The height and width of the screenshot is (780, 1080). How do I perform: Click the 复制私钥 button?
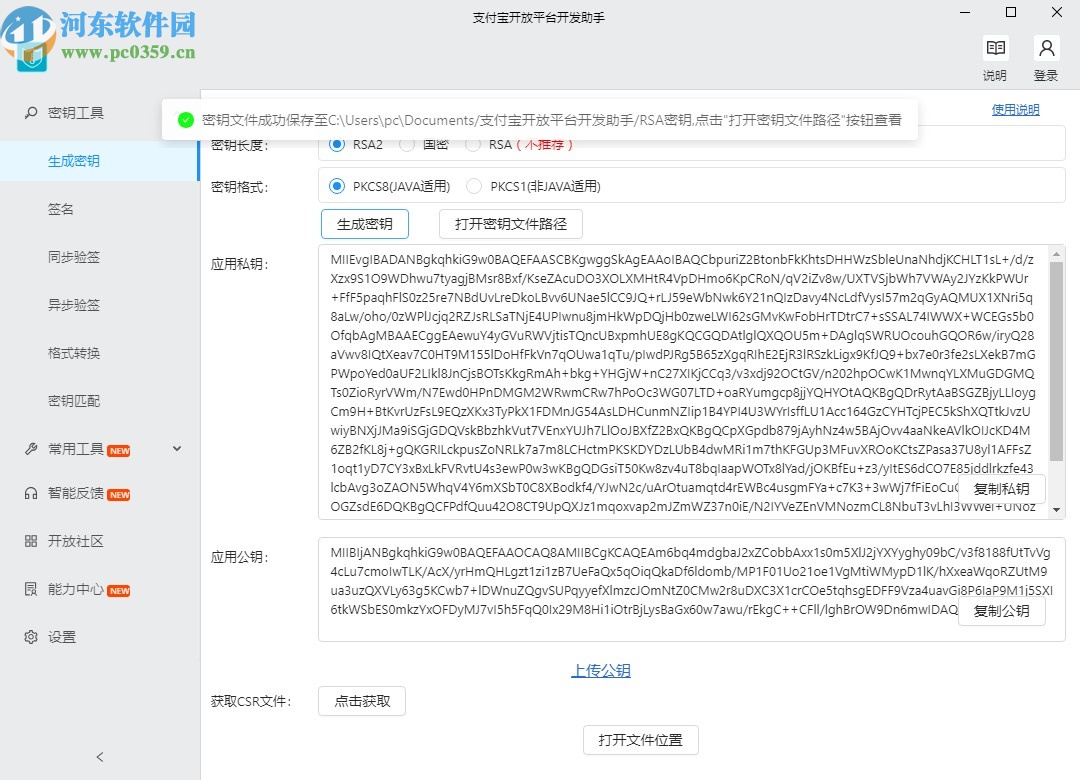point(1001,489)
